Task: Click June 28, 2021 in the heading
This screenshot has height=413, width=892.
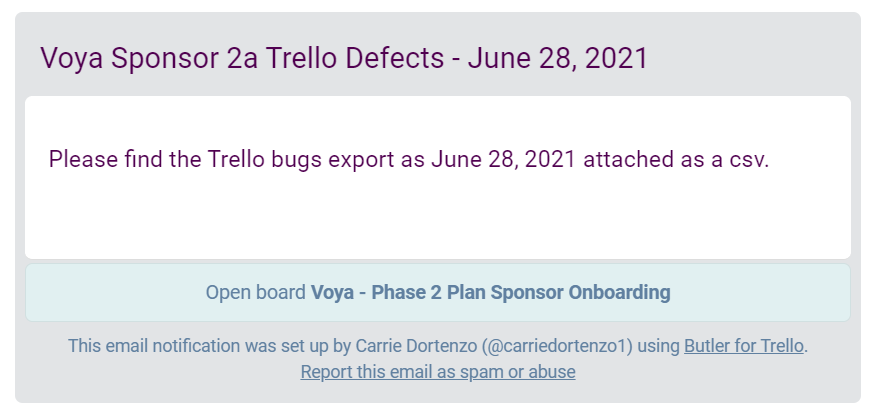Action: [558, 58]
